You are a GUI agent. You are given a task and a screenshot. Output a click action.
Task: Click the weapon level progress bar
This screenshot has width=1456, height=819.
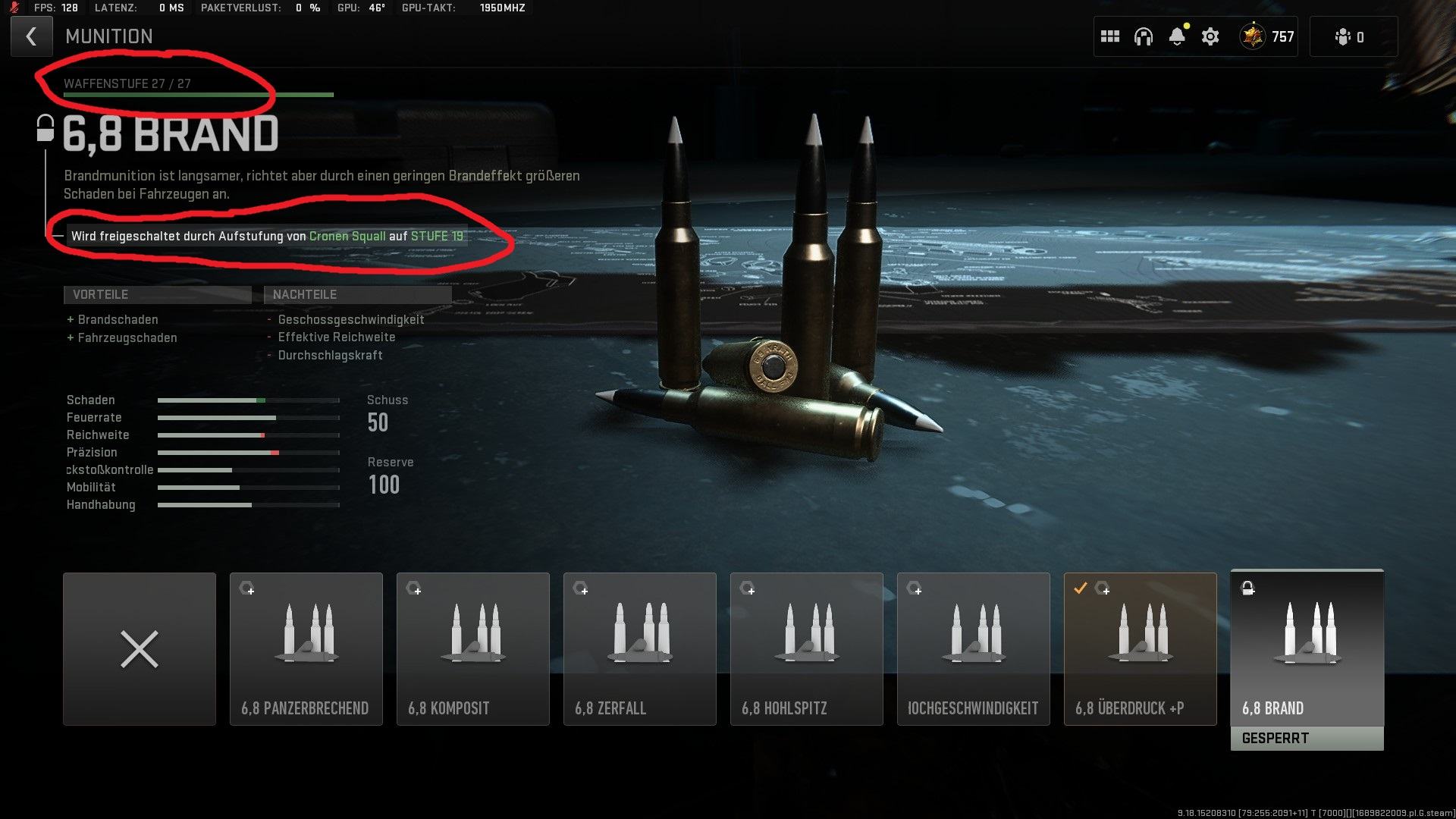tap(199, 95)
